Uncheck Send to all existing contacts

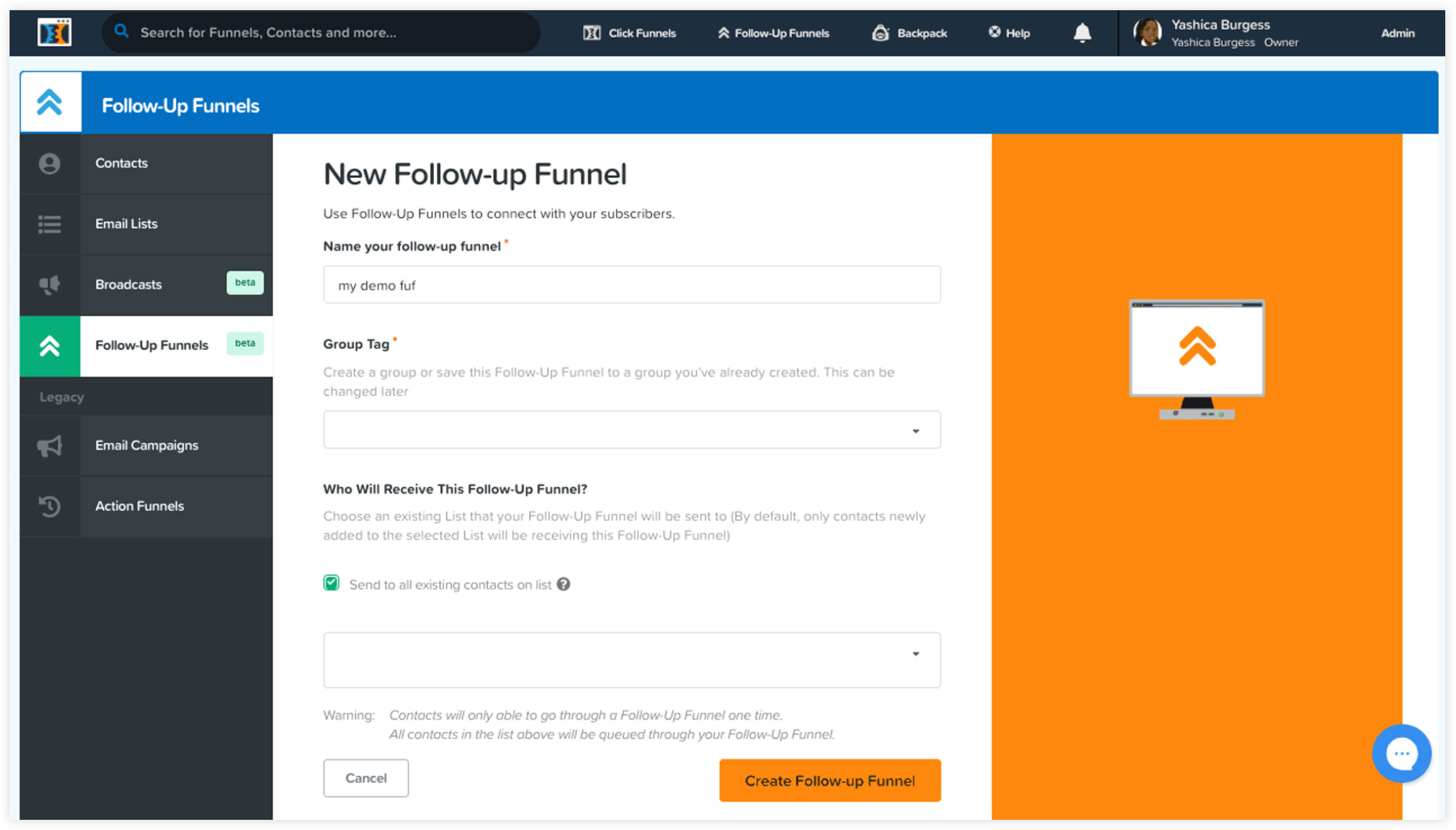click(x=331, y=583)
